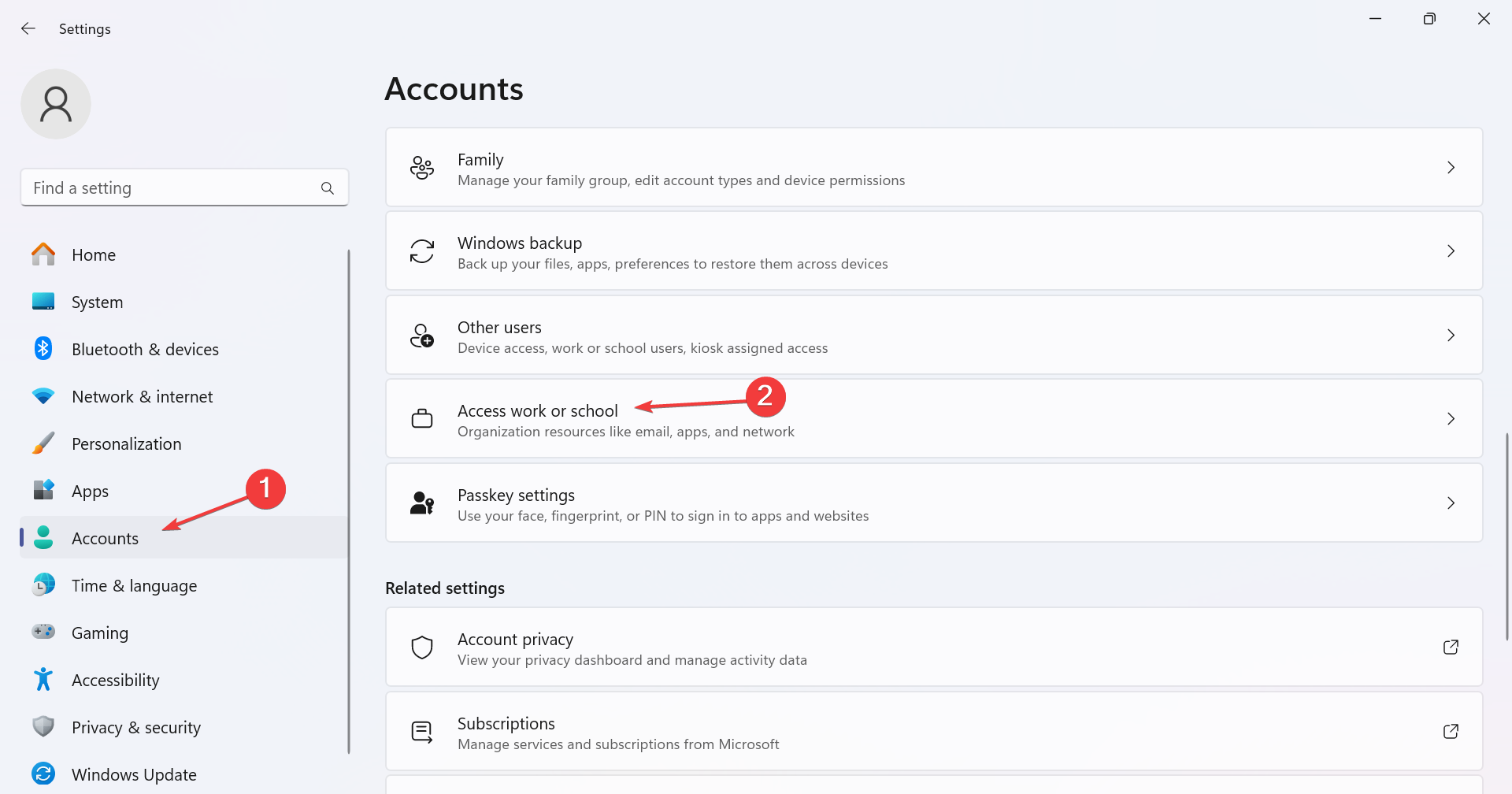Image resolution: width=1512 pixels, height=794 pixels.
Task: Expand the Other users chevron
Action: tap(1451, 336)
